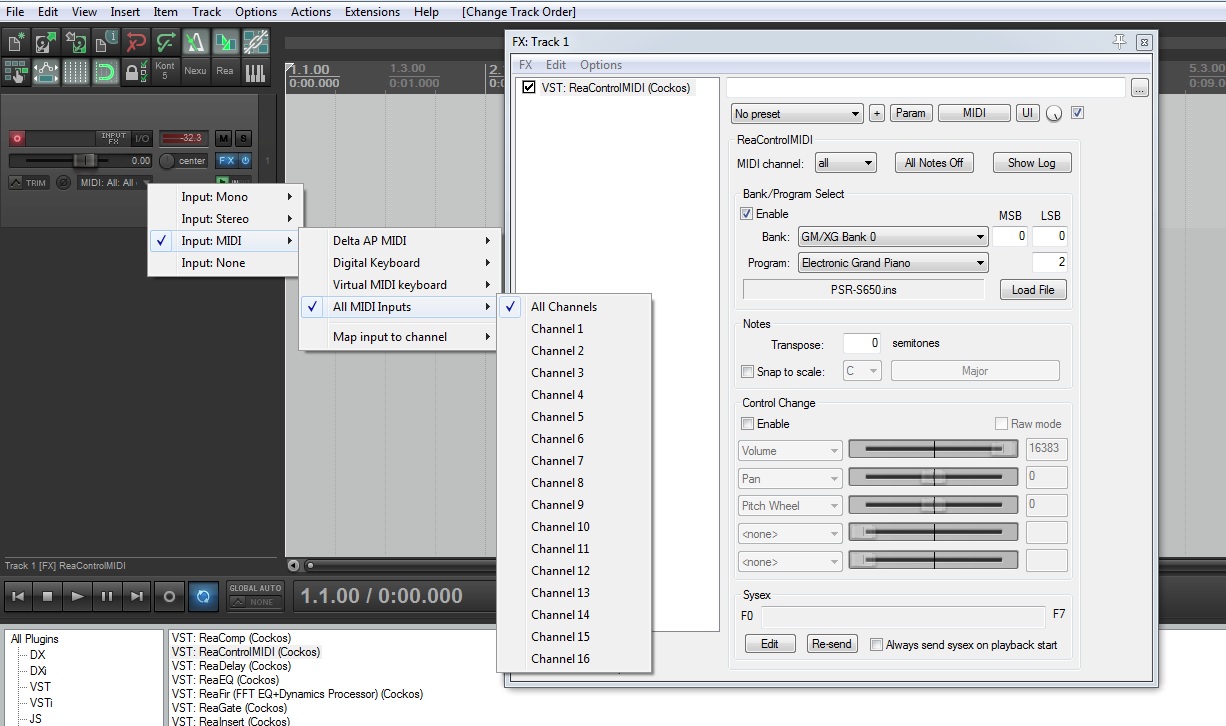Check the Snap to scale checkbox
The width and height of the screenshot is (1226, 726).
747,372
